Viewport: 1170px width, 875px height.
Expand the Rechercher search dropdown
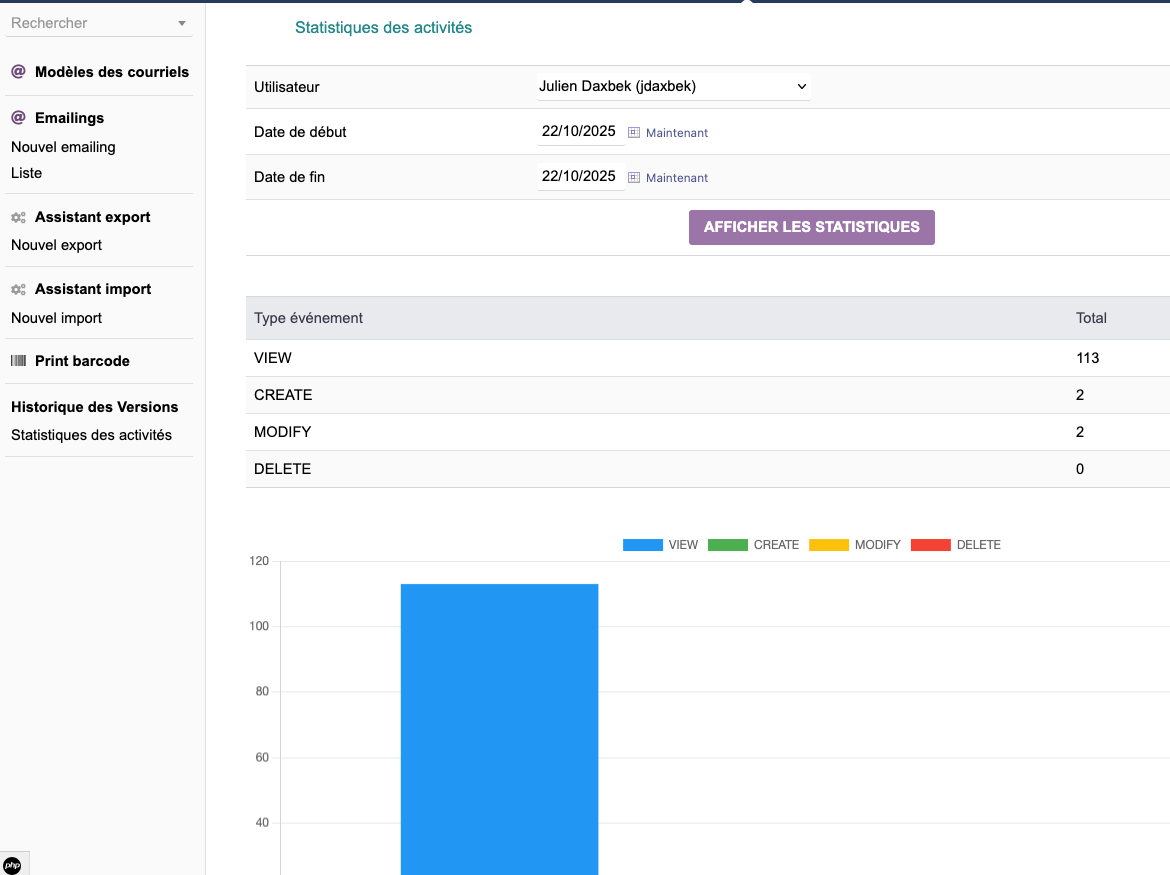pos(181,23)
